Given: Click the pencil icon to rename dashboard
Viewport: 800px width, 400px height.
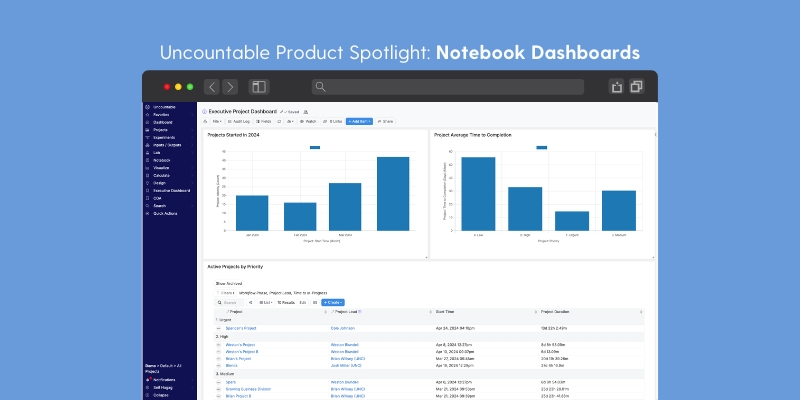Looking at the screenshot, I should [x=281, y=111].
